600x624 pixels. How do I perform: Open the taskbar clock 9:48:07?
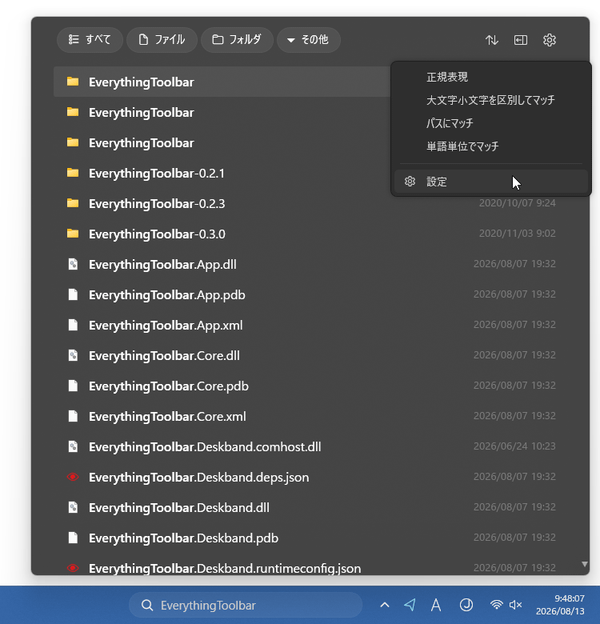tap(560, 605)
